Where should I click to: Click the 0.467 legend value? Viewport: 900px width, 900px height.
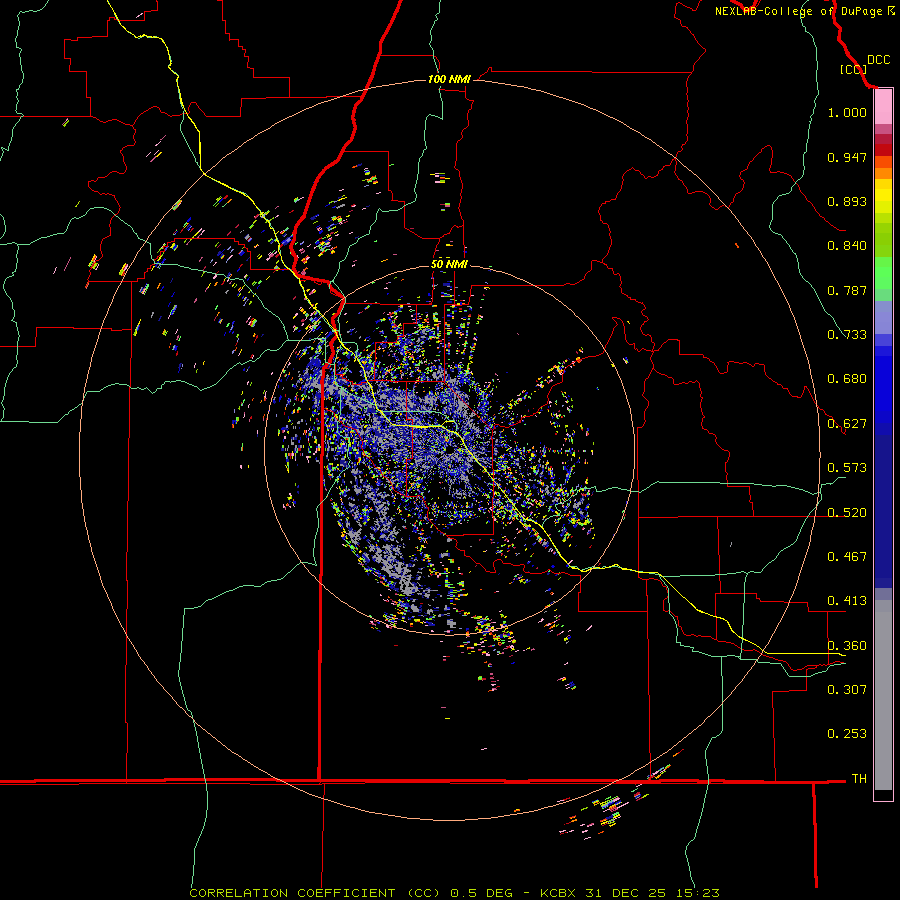pos(847,557)
